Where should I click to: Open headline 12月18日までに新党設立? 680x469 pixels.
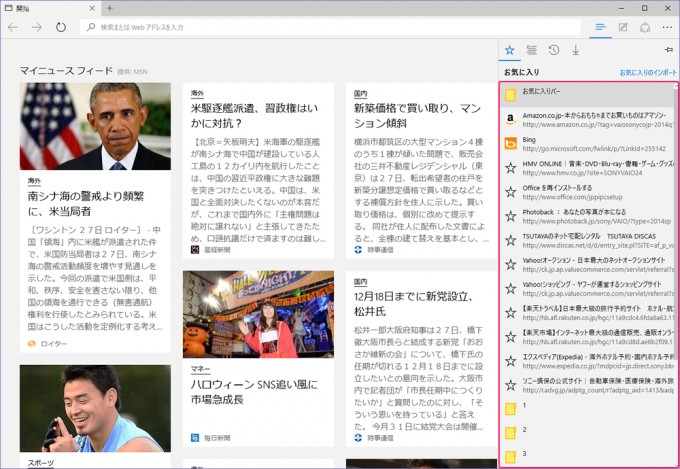tap(413, 304)
